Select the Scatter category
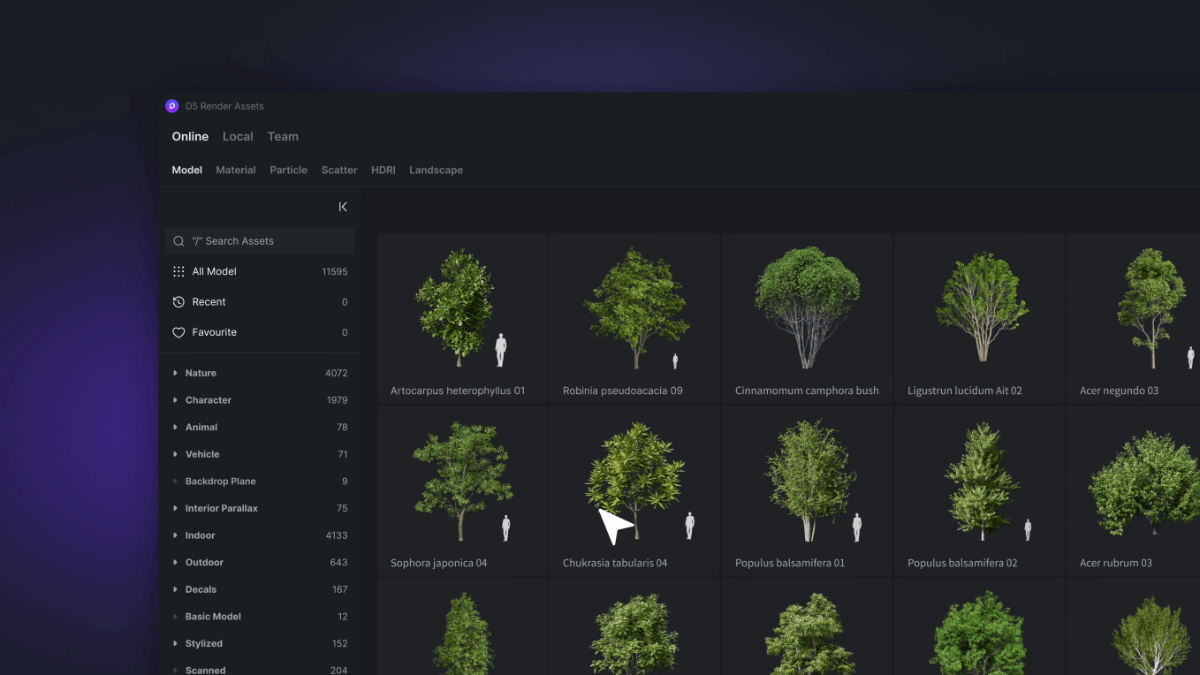This screenshot has width=1200, height=675. [x=338, y=170]
